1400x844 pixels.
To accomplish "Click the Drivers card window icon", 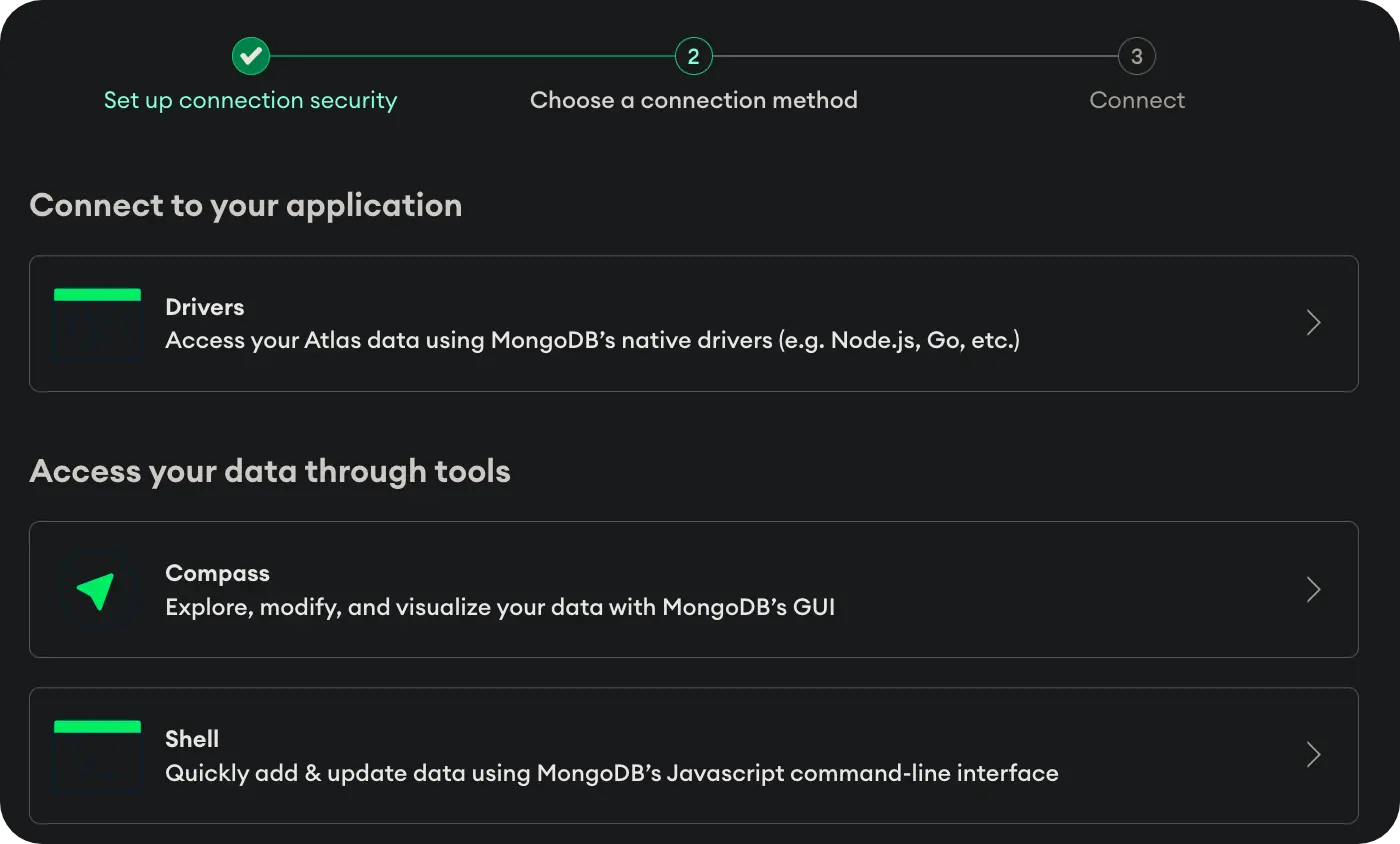I will 97,323.
